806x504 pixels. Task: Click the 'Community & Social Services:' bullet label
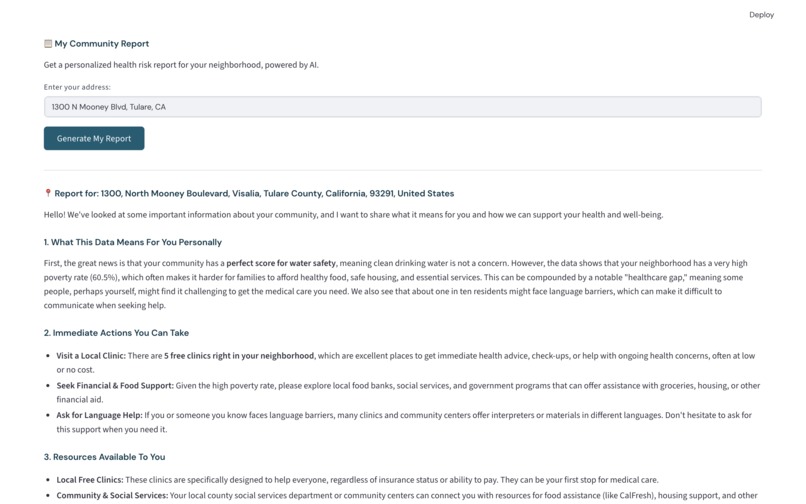[112, 495]
